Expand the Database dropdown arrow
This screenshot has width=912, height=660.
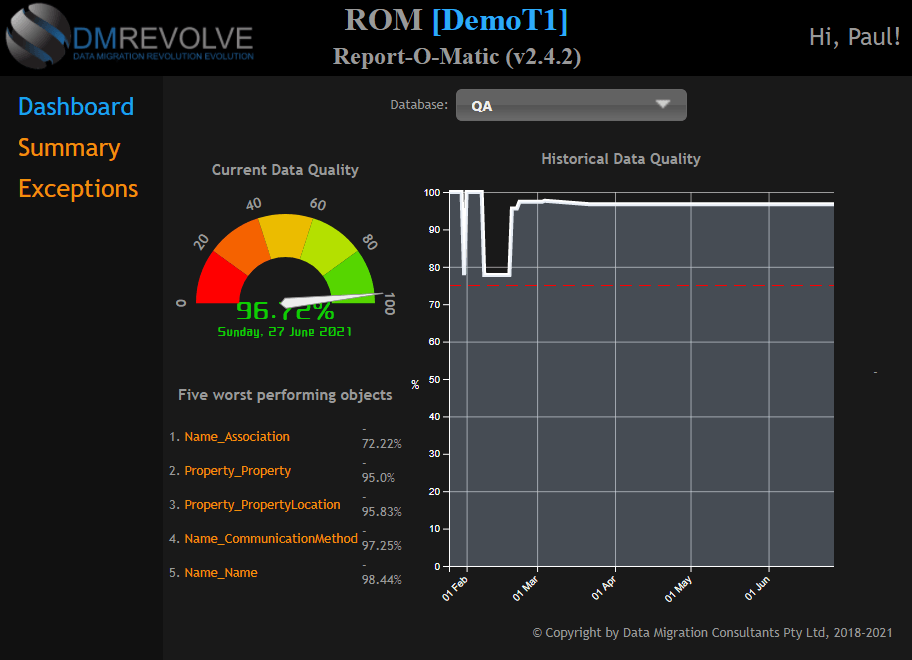pyautogui.click(x=662, y=104)
